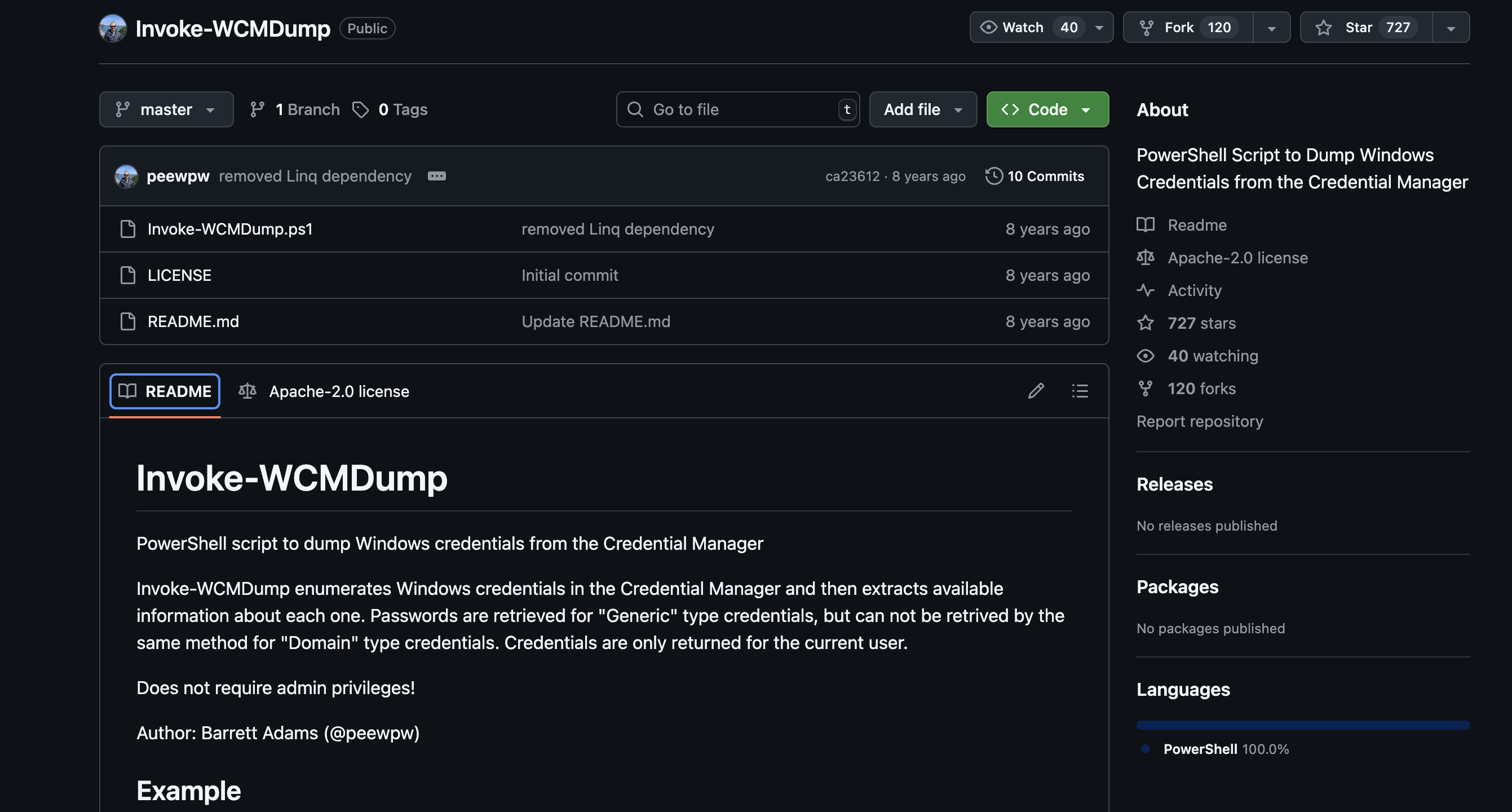Open the README outline list icon
Screen dimensions: 1512x812
click(1080, 391)
